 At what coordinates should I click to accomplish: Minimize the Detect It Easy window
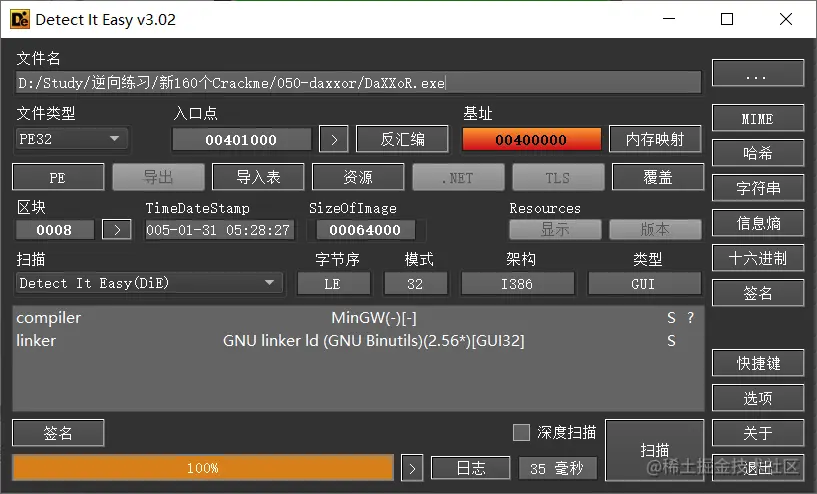coord(669,19)
